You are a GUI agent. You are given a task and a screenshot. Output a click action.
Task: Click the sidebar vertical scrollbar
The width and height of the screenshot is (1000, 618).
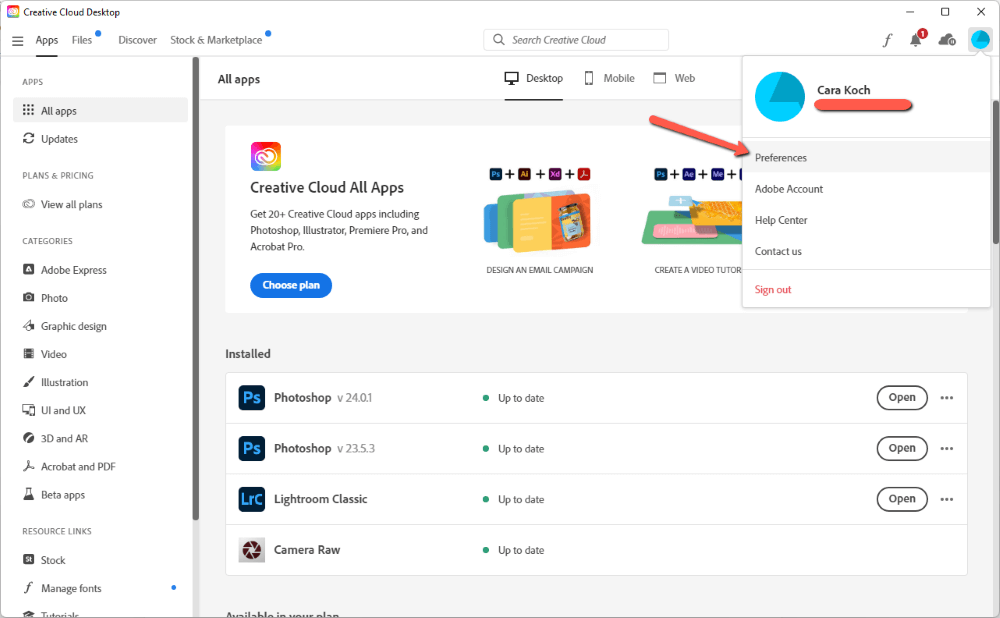[196, 287]
